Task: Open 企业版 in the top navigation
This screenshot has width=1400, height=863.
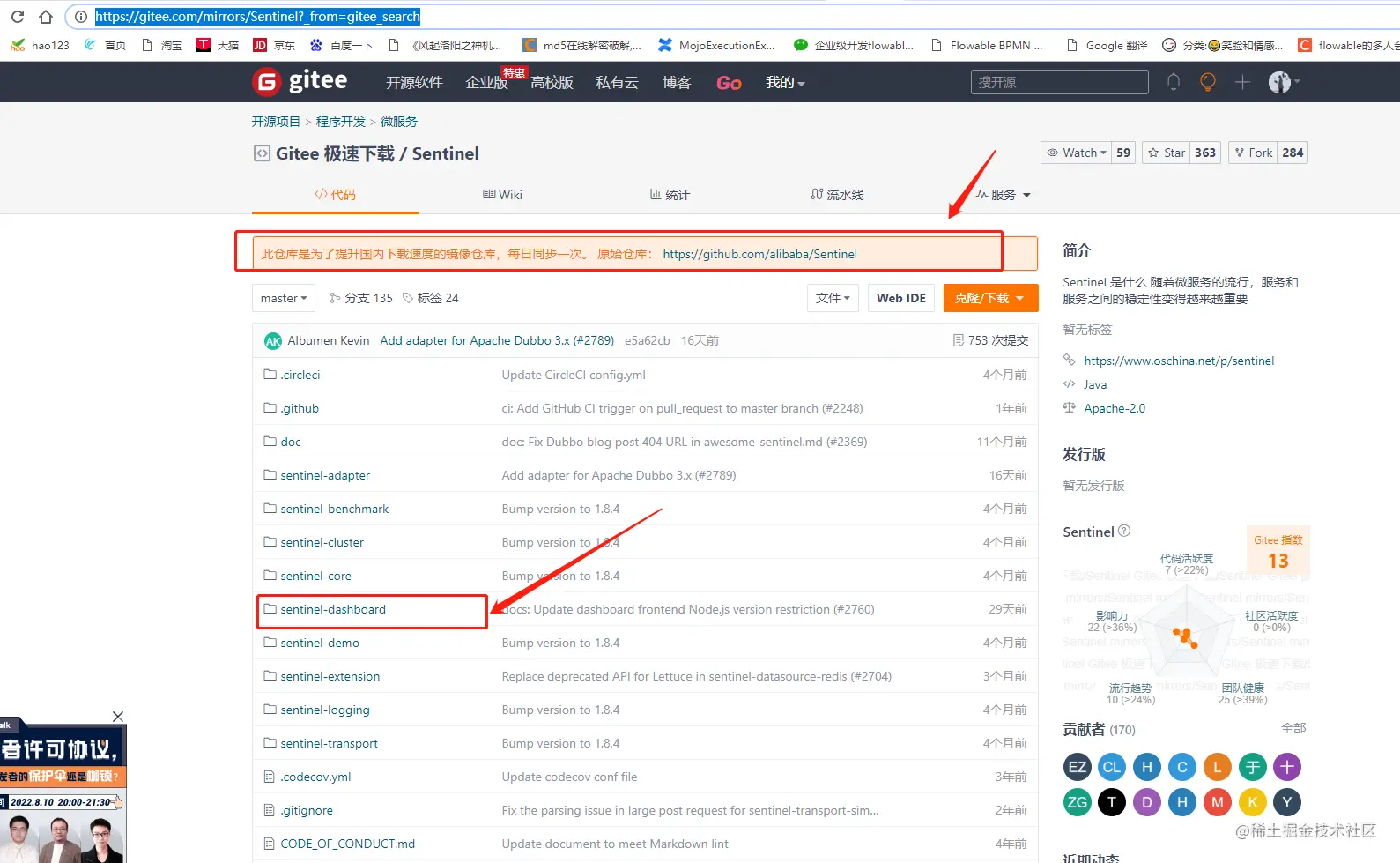Action: [x=486, y=82]
